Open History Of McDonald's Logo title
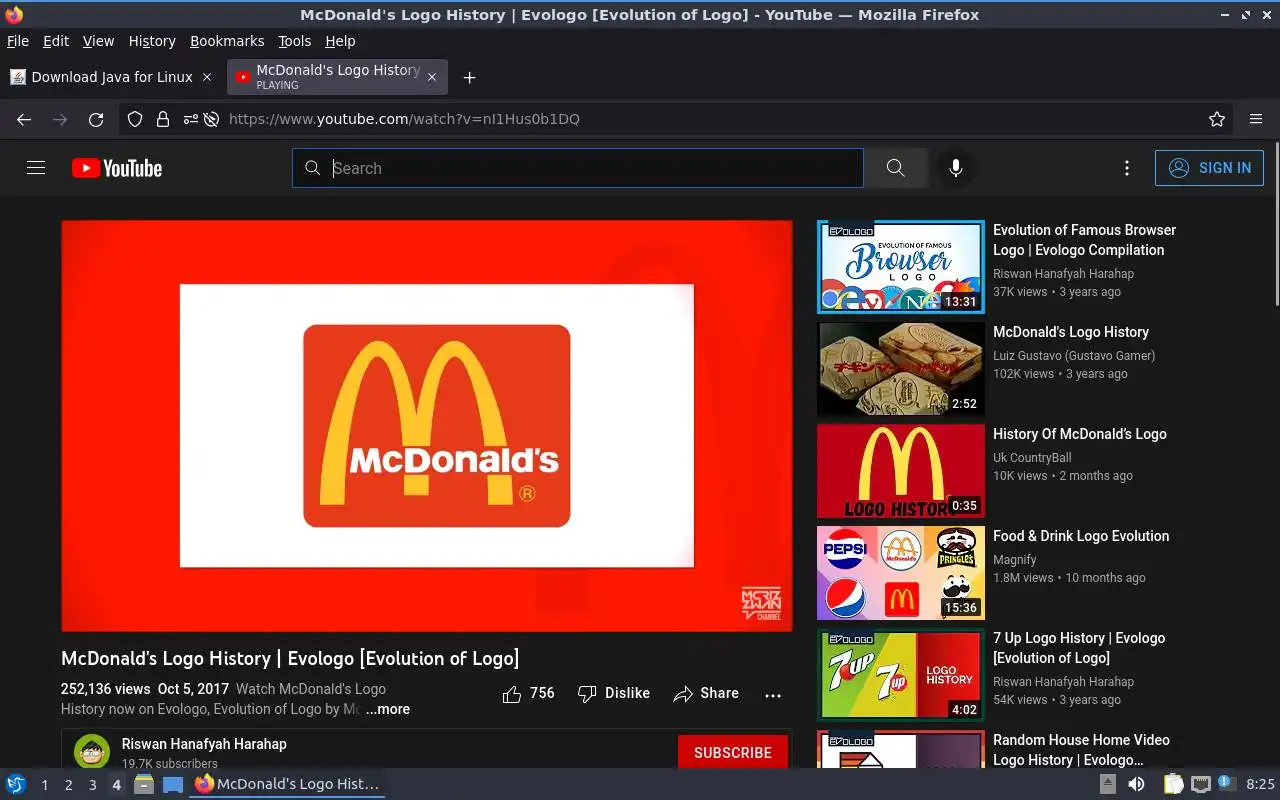The width and height of the screenshot is (1280, 800). [1080, 434]
